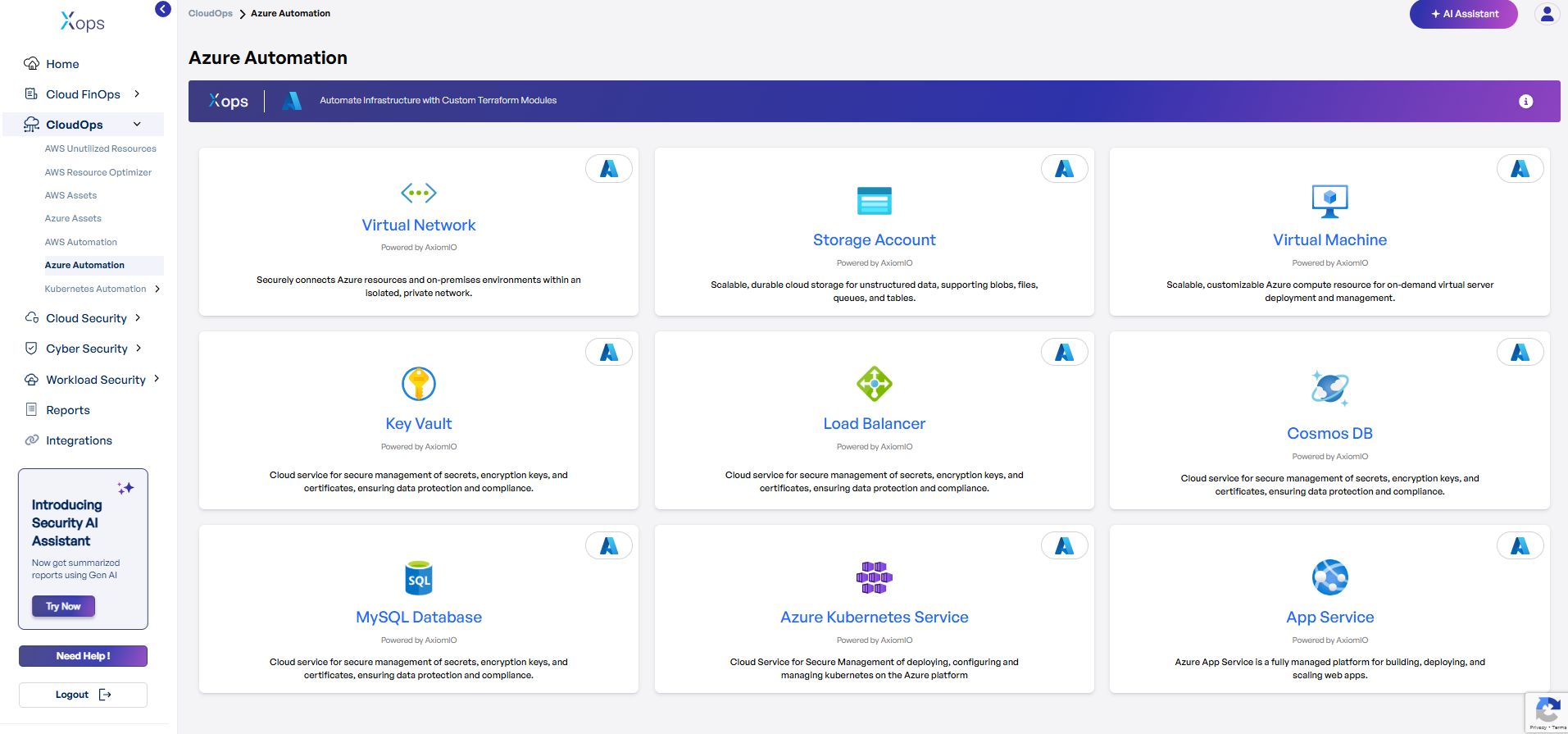Viewport: 1568px width, 734px height.
Task: Collapse the sidebar with arrow button
Action: tap(163, 9)
